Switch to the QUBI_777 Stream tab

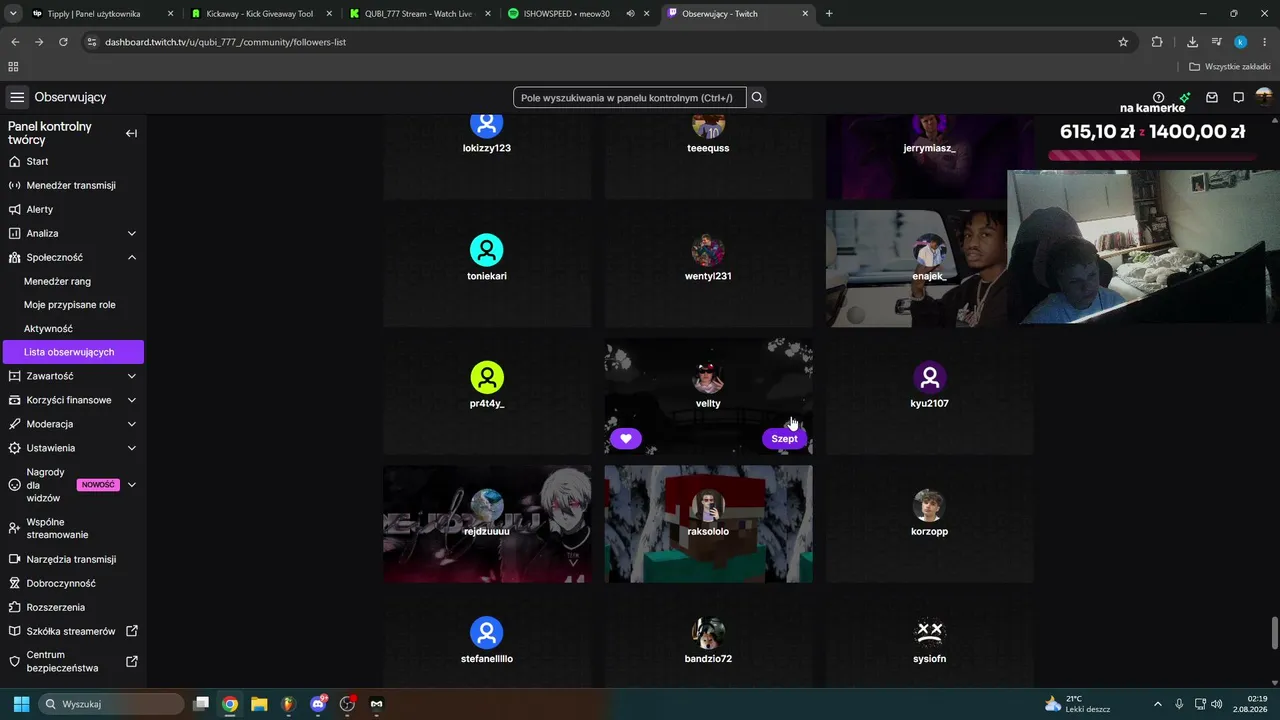tap(420, 14)
